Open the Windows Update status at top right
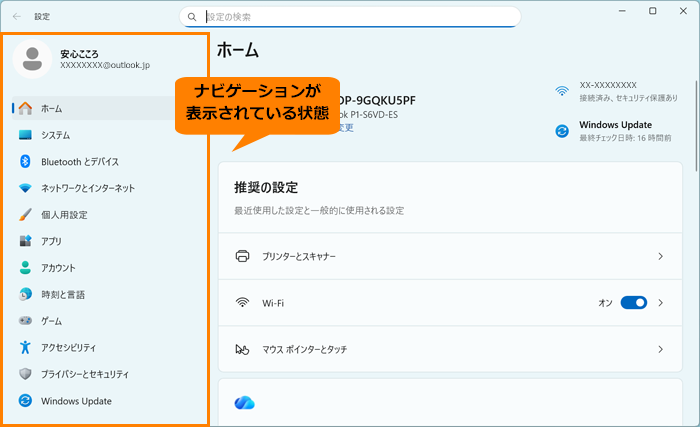Image resolution: width=700 pixels, height=427 pixels. pos(616,125)
